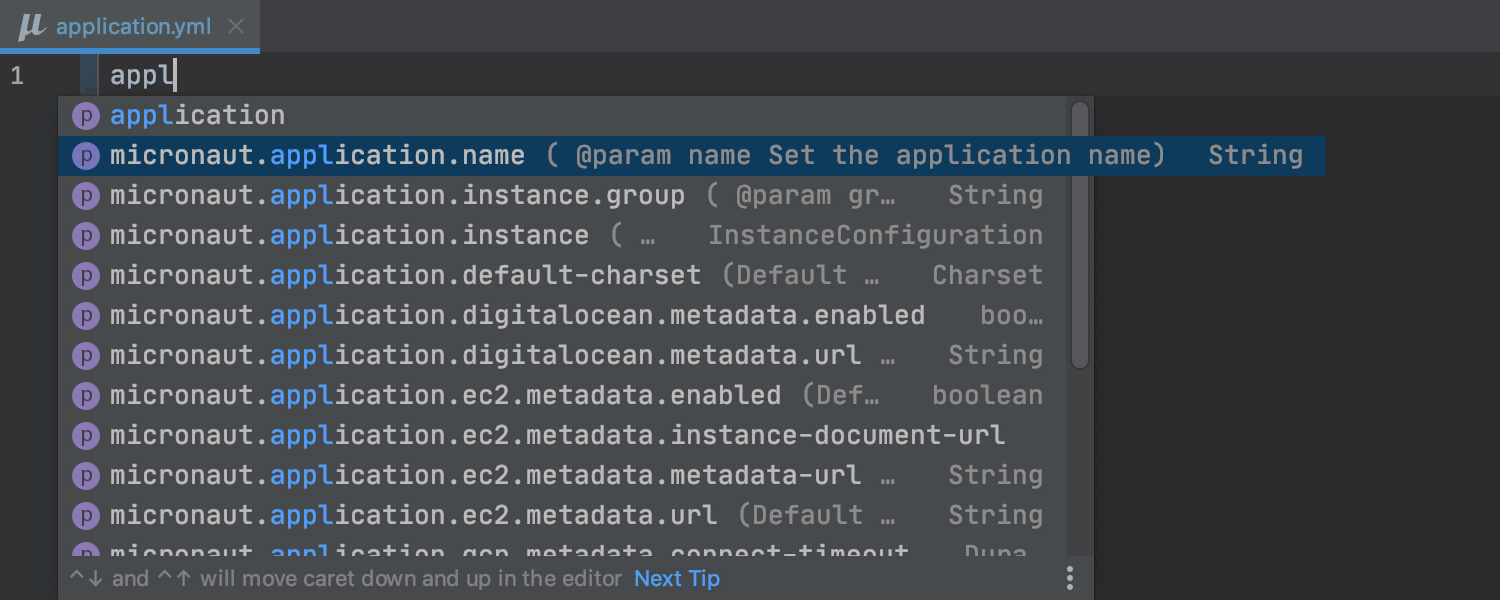The height and width of the screenshot is (600, 1500).
Task: Pick micronaut.application.ec2.metadata.metadata-url entry
Action: [562, 476]
